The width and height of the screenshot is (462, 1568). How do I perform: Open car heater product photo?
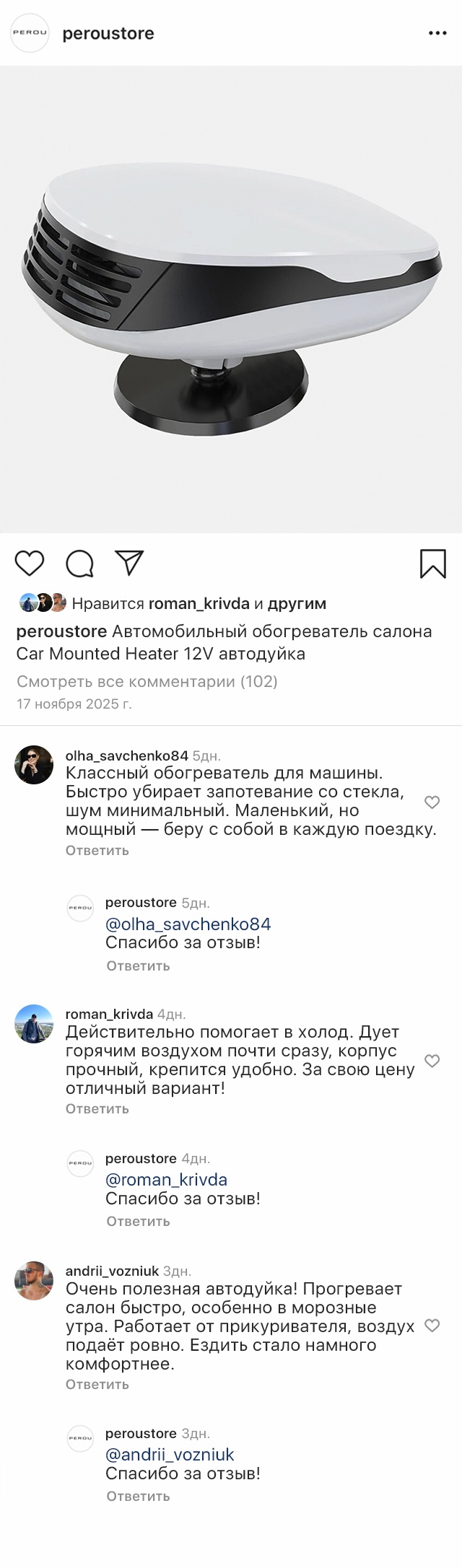coord(231,299)
